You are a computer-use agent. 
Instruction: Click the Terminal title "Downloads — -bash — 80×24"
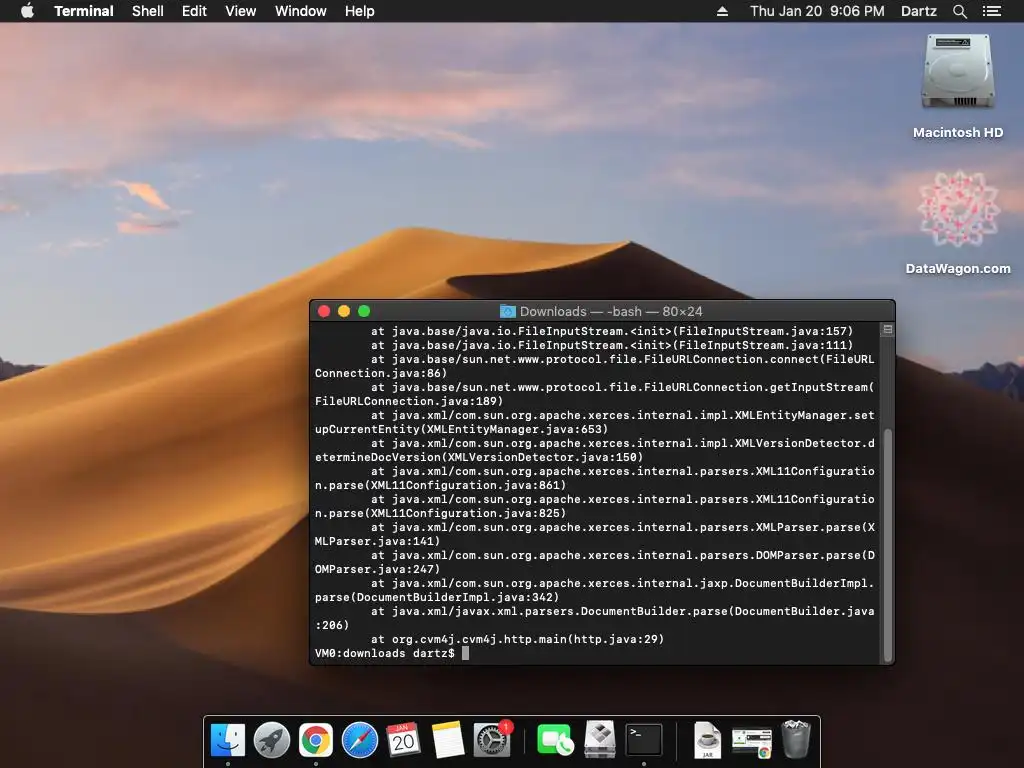coord(611,312)
